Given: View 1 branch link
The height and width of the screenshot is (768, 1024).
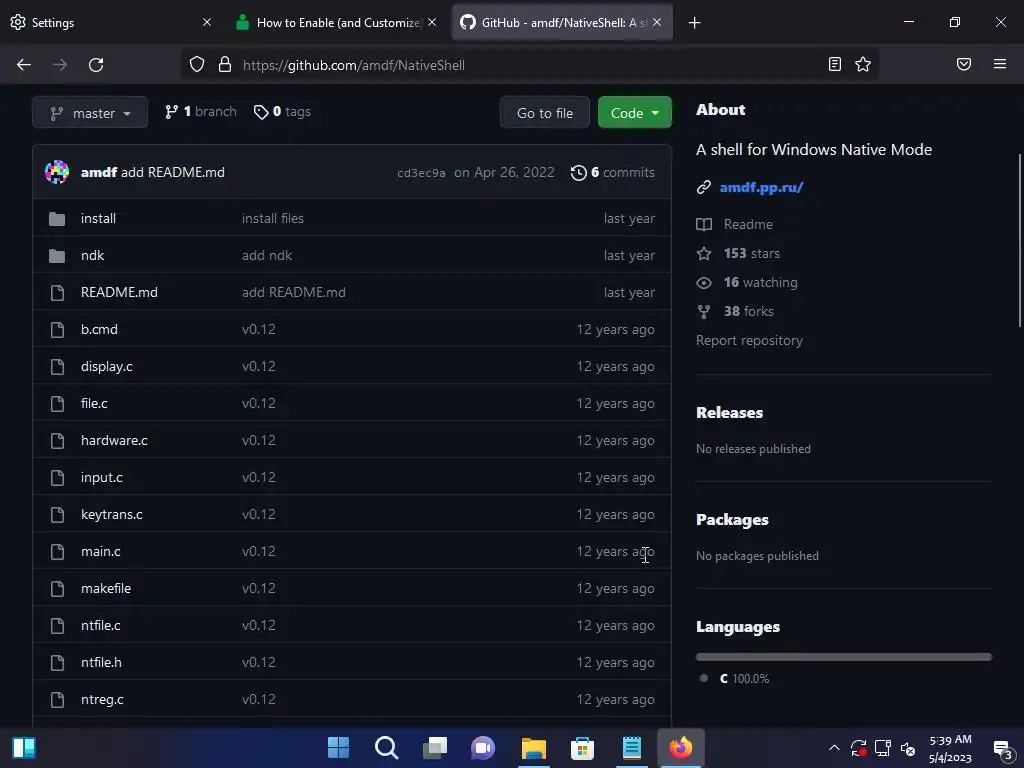Looking at the screenshot, I should point(200,112).
